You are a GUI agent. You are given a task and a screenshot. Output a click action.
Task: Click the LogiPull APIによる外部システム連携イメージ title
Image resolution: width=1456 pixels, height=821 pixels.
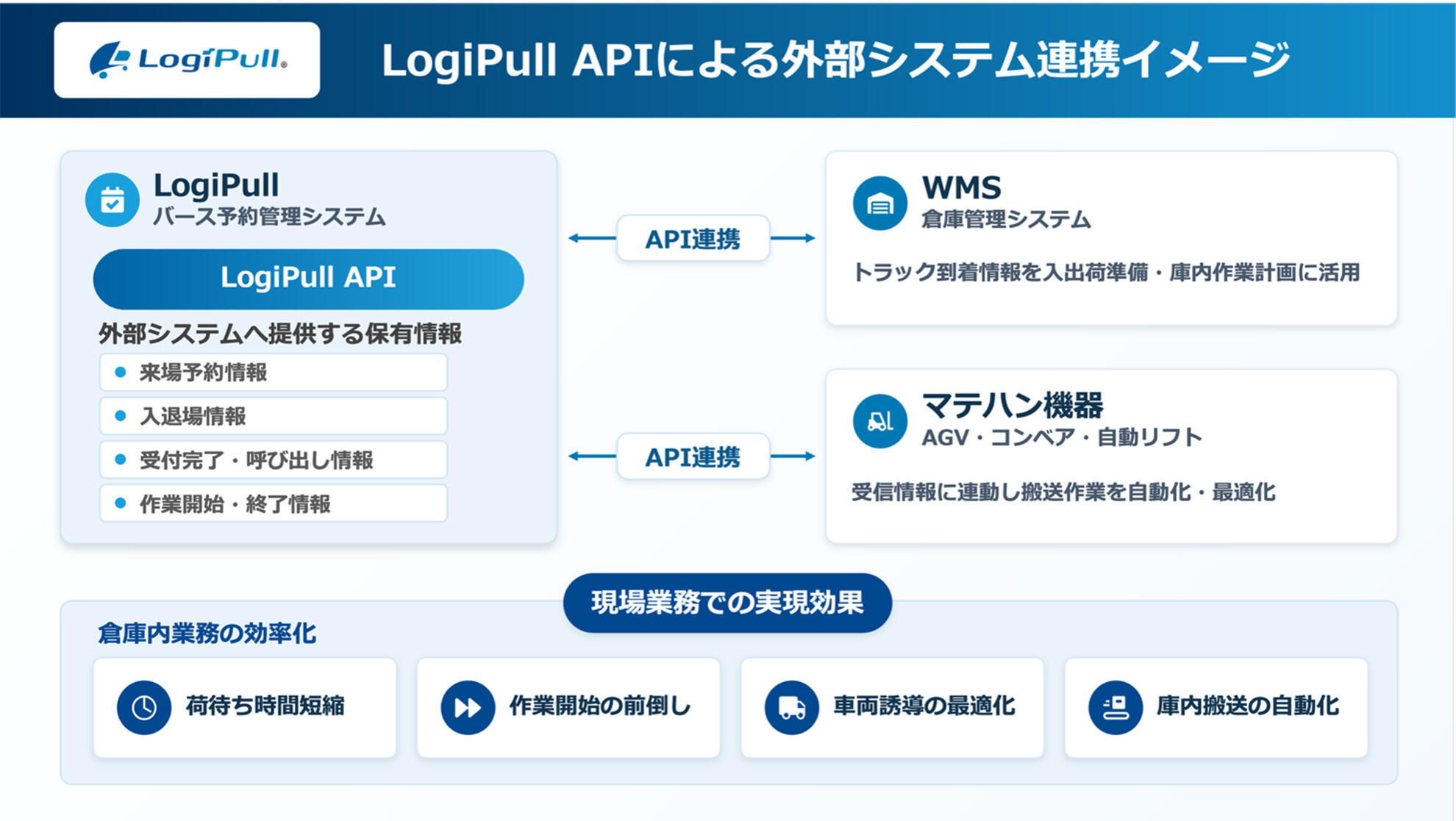tap(835, 60)
